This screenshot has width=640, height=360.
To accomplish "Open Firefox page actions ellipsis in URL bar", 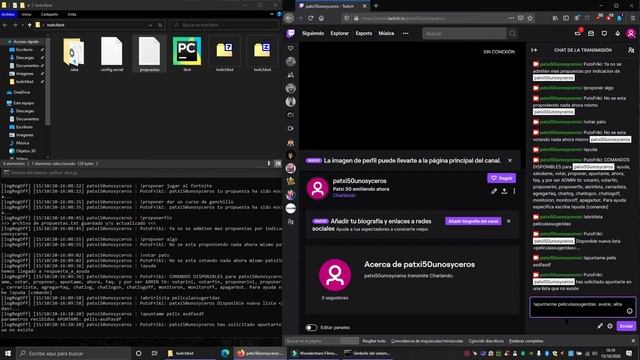I will point(511,18).
